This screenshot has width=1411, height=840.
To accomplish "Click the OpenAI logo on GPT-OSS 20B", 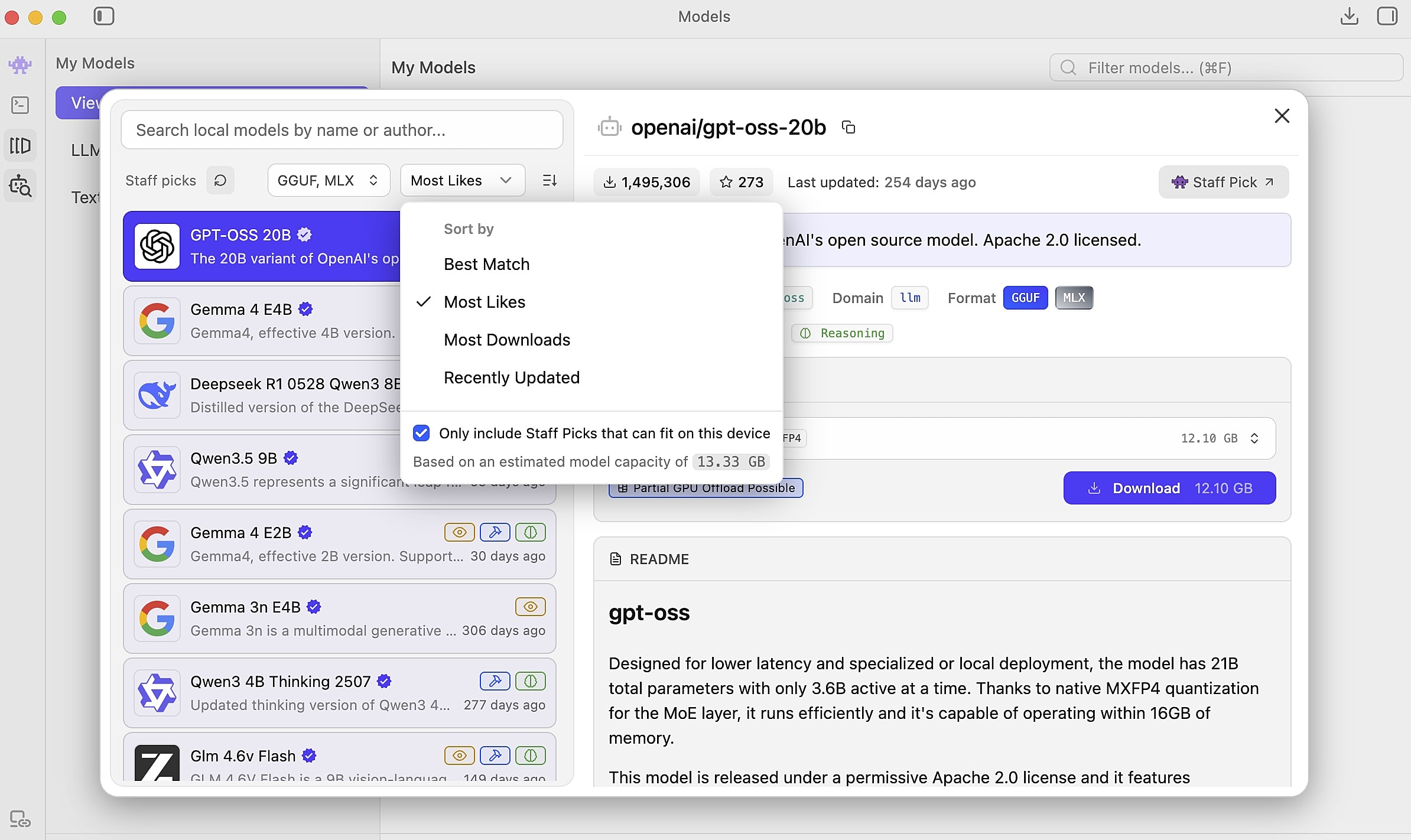I will [x=157, y=246].
